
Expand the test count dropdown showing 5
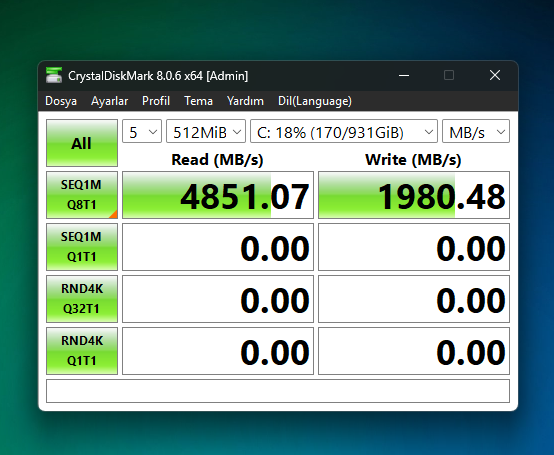pyautogui.click(x=142, y=131)
